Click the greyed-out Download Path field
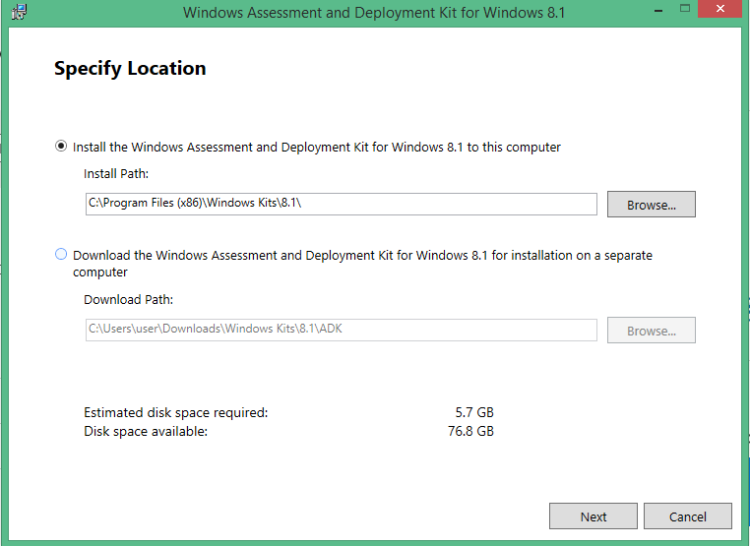Viewport: 750px width, 546px height. click(x=340, y=329)
